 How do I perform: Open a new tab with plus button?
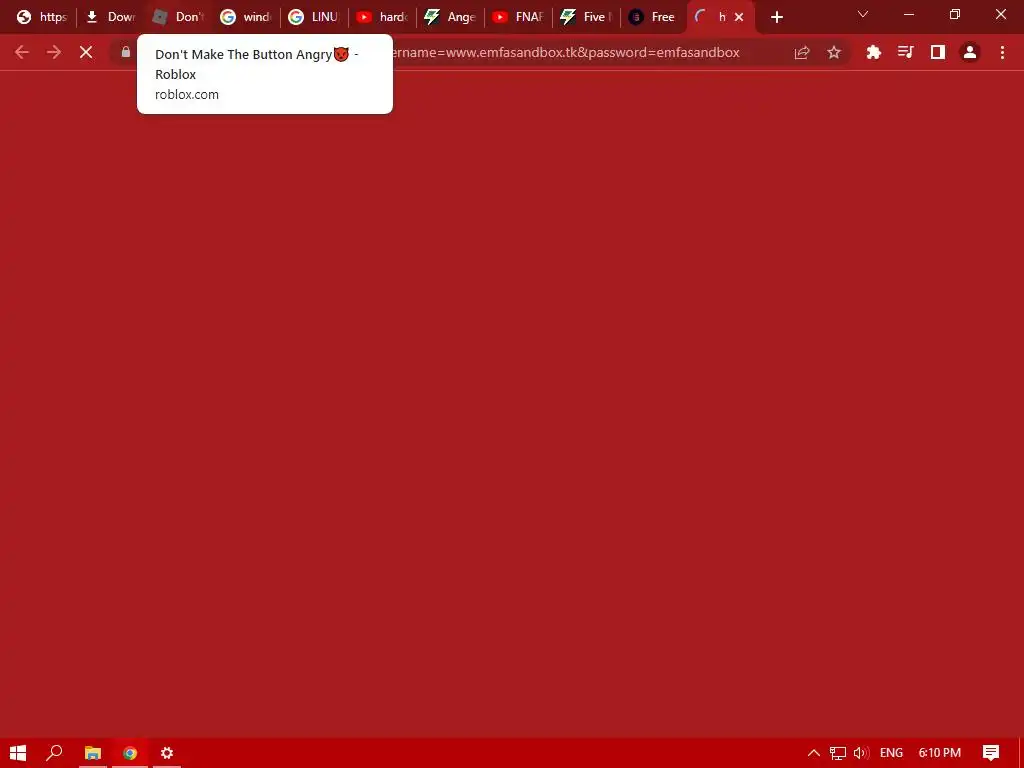click(776, 18)
